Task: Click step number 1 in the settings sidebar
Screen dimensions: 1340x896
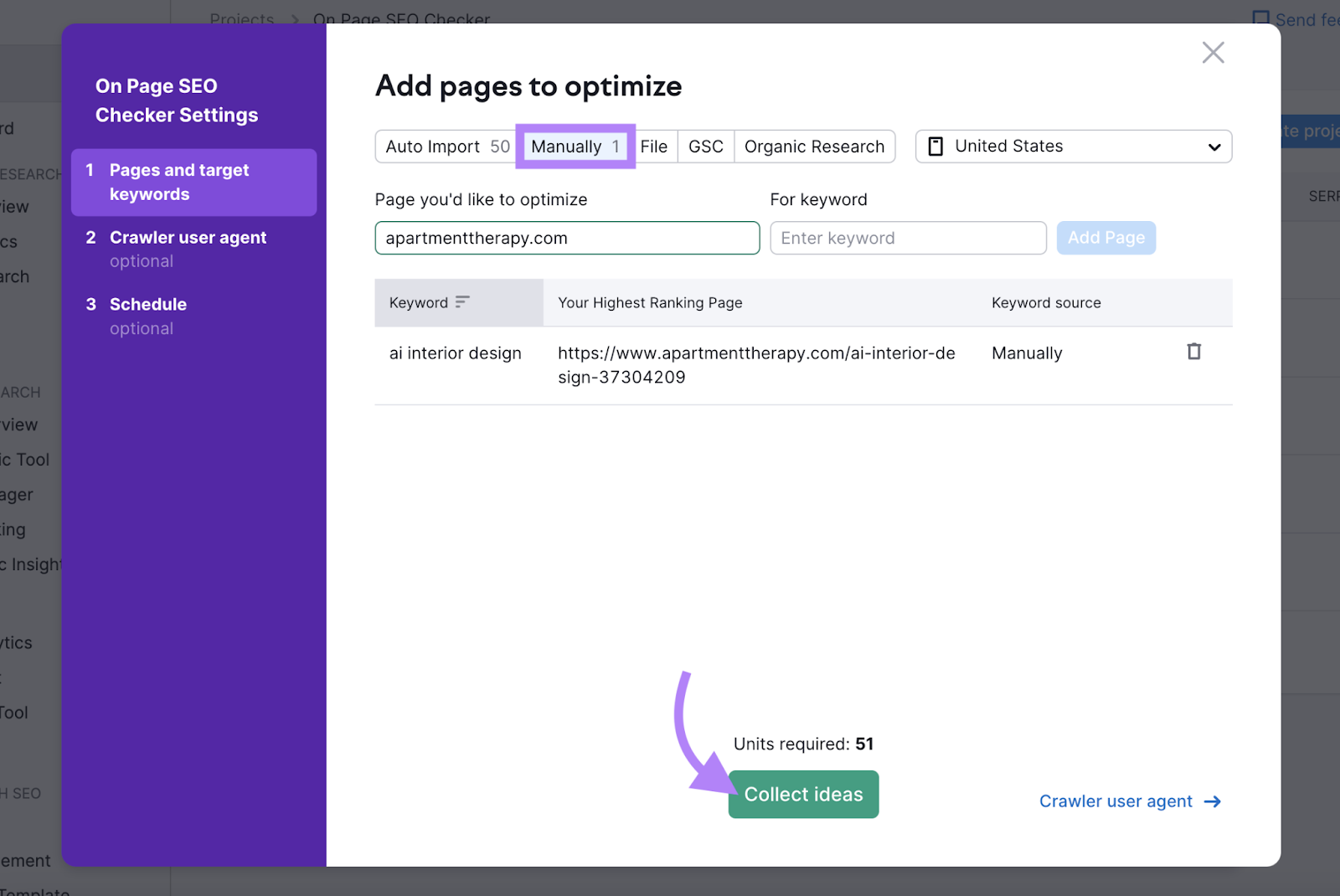Action: pyautogui.click(x=90, y=170)
